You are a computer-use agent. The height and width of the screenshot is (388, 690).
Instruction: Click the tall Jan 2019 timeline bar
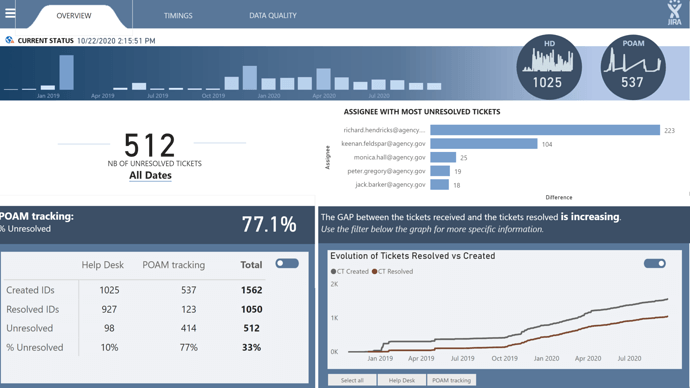point(66,72)
